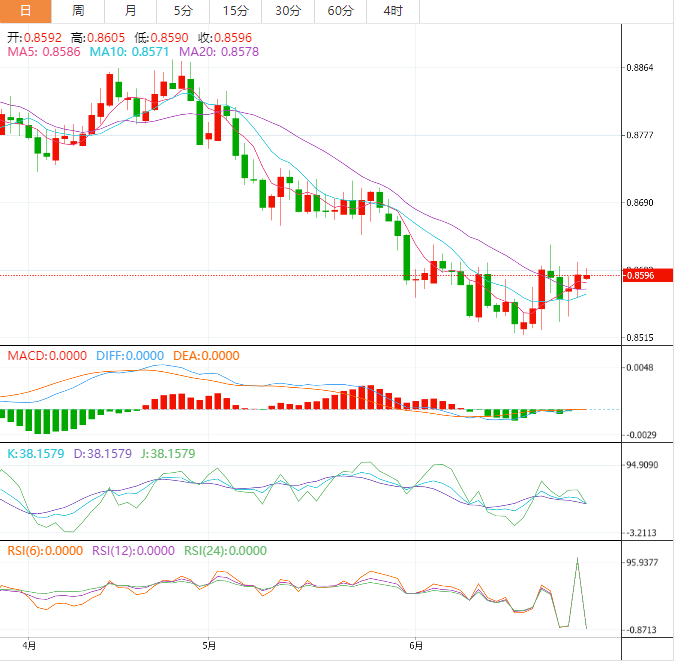Click the MA5 indicator label
674x665 pixels.
pyautogui.click(x=44, y=51)
